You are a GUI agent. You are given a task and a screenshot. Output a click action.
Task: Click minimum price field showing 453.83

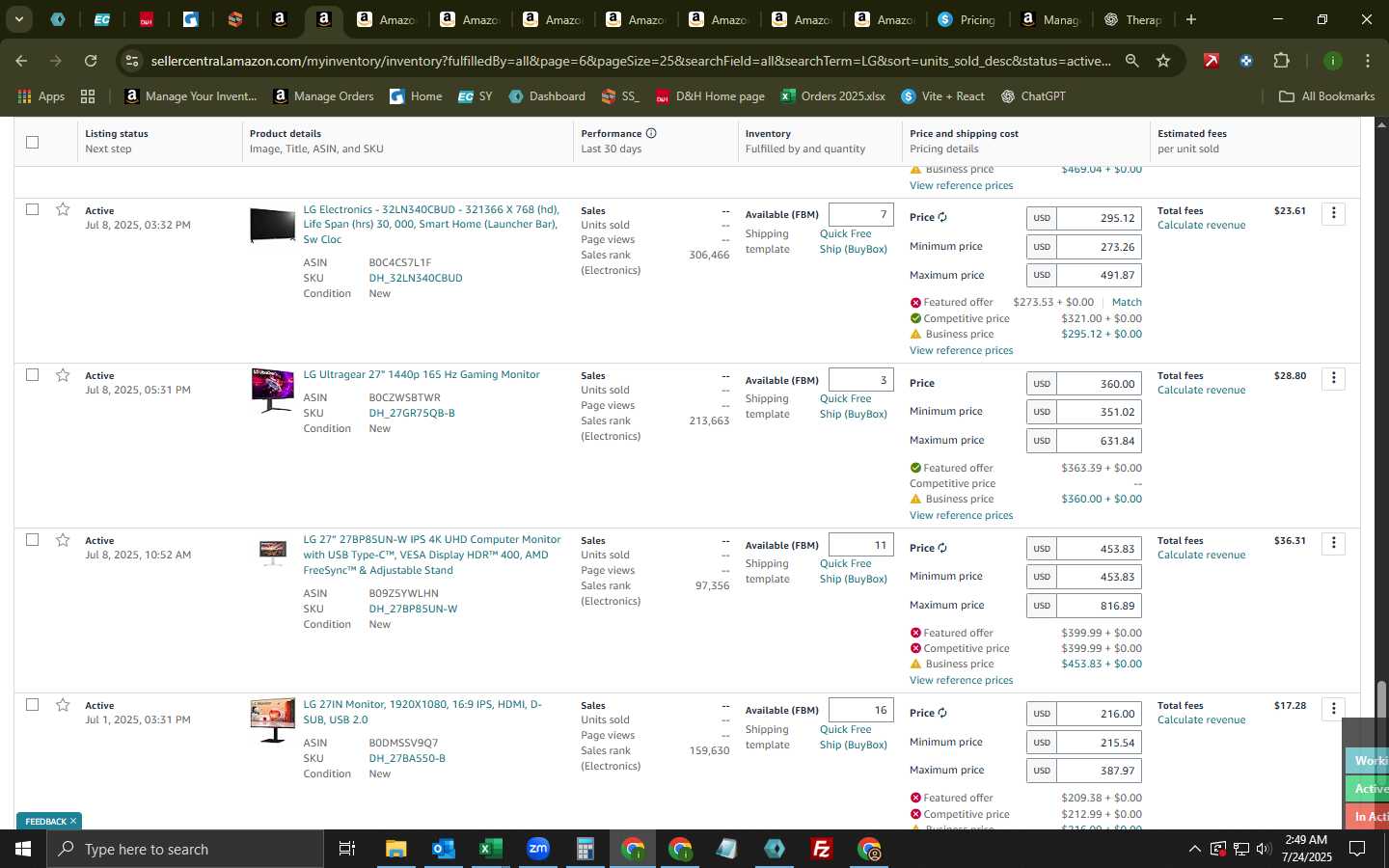tap(1099, 577)
